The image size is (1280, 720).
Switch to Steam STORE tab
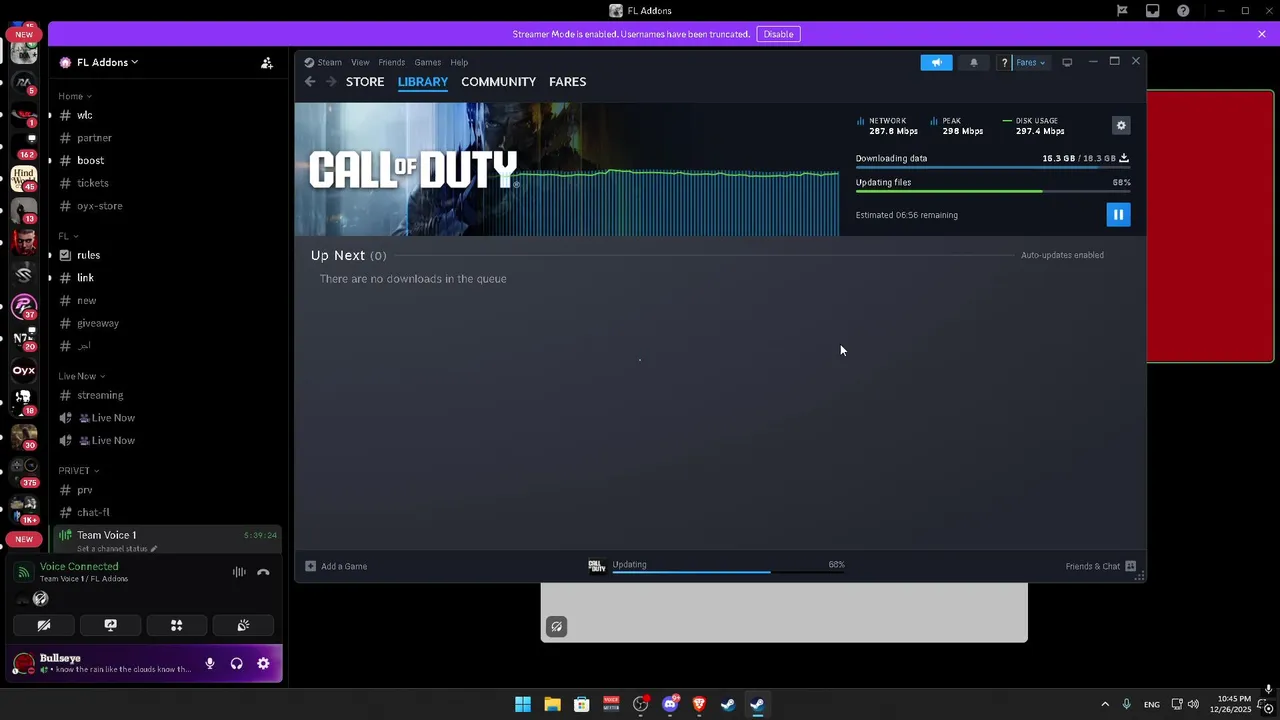click(365, 82)
